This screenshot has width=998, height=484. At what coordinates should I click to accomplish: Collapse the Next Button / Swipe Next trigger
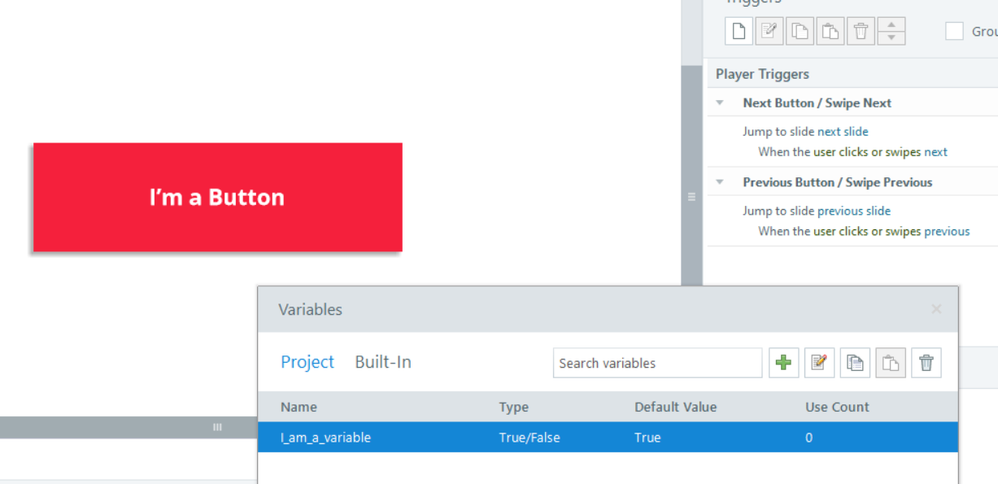tap(720, 103)
